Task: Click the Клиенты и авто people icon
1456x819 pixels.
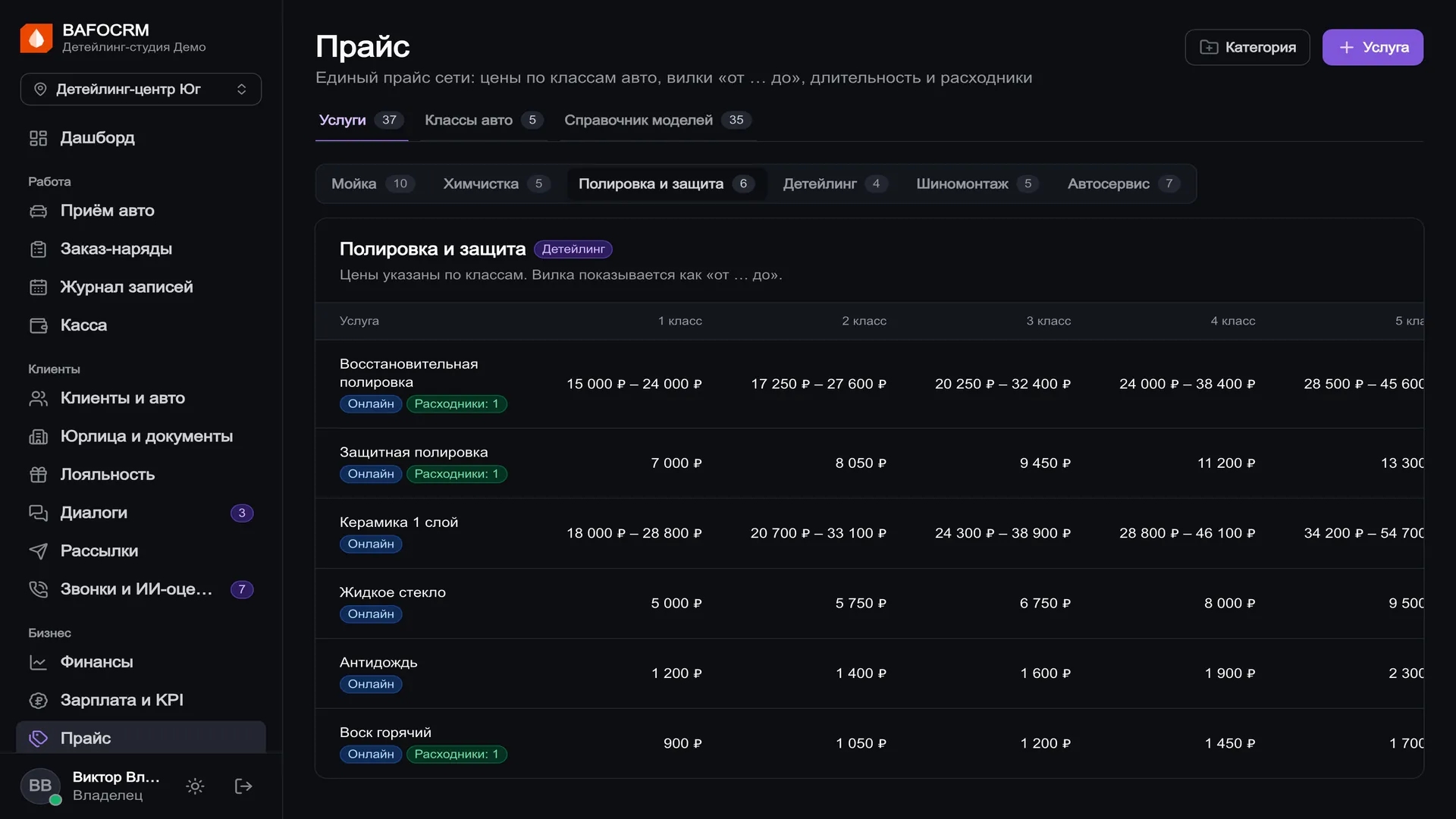Action: (38, 398)
